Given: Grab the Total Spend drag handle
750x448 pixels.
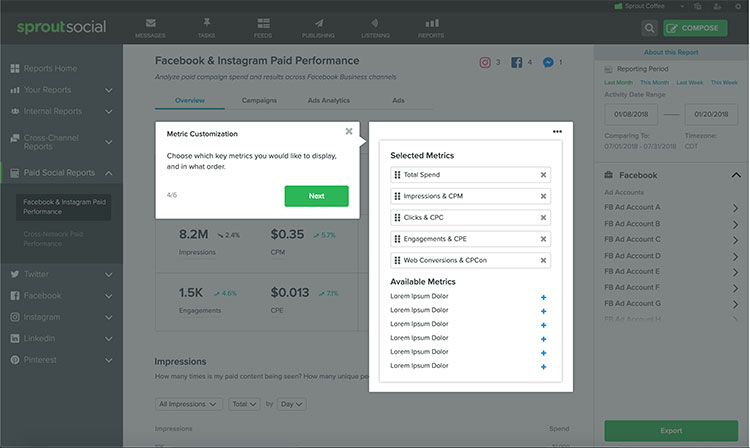Looking at the screenshot, I should point(397,175).
